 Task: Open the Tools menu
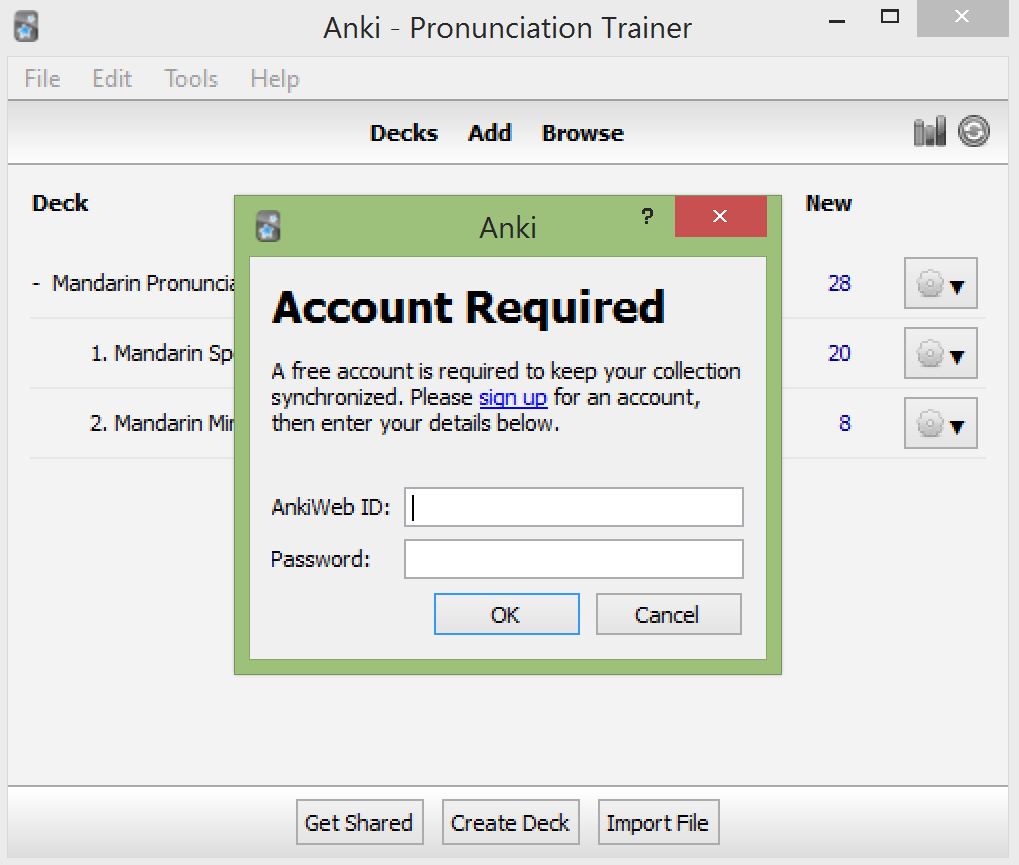click(191, 79)
